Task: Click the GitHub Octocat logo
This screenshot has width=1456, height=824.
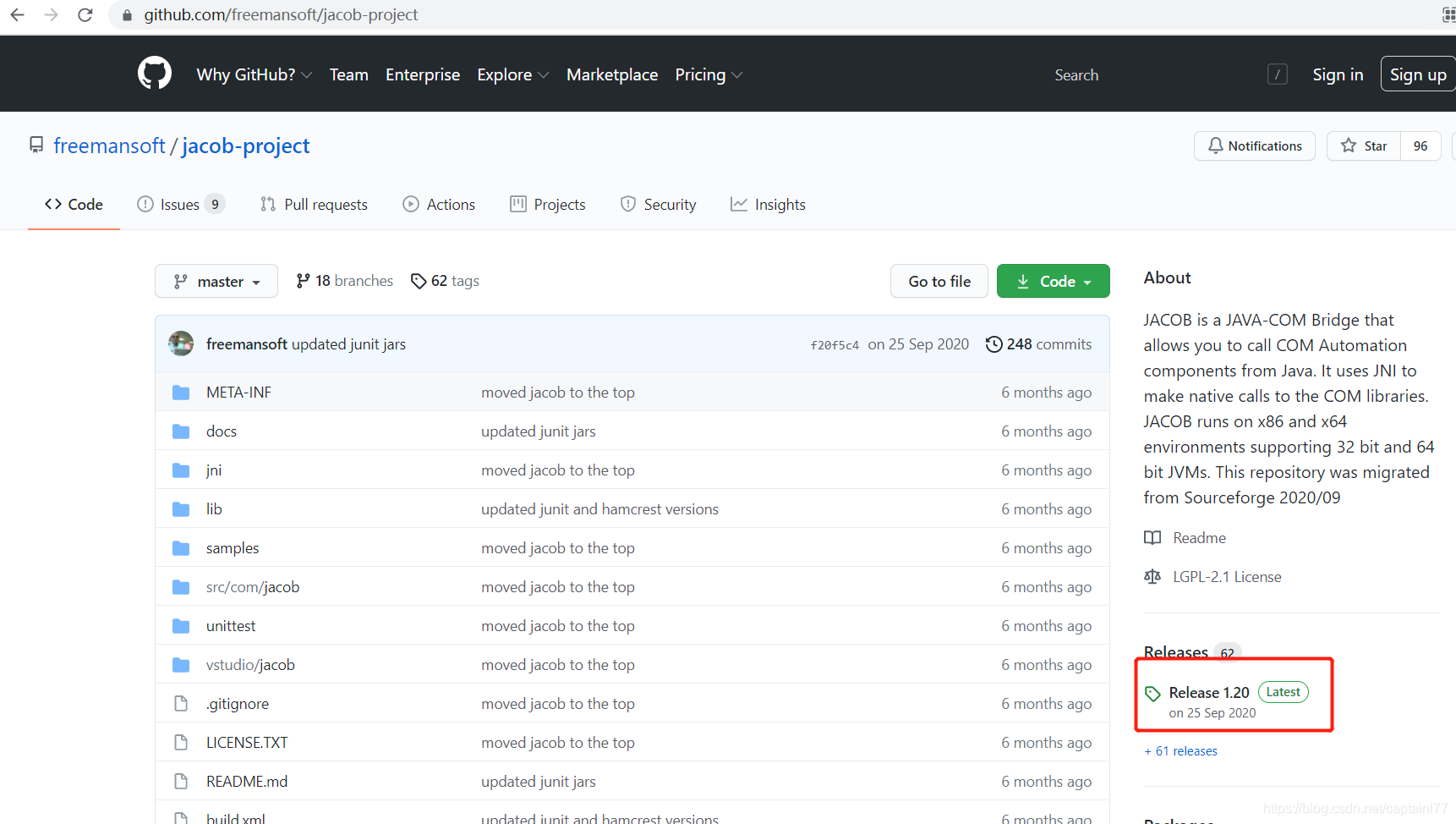Action: click(155, 74)
